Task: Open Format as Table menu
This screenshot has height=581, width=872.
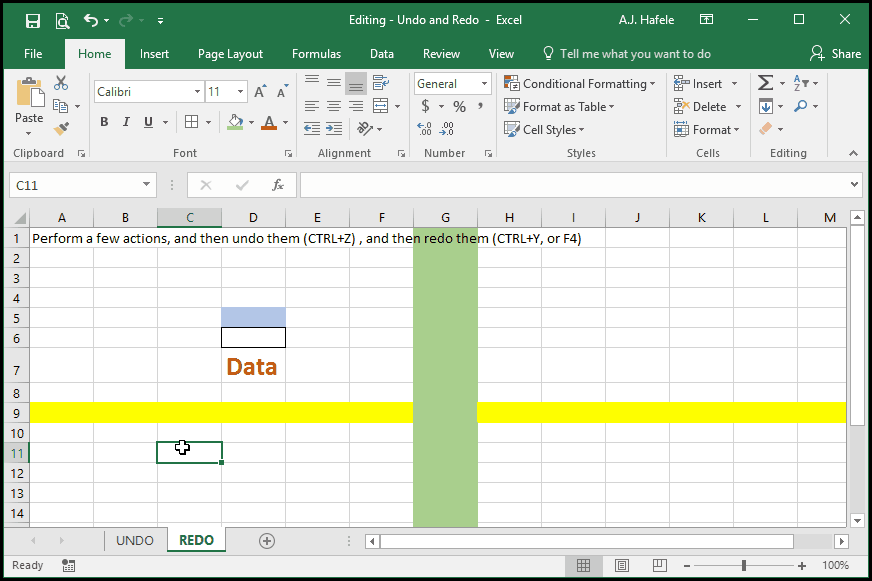Action: (559, 106)
